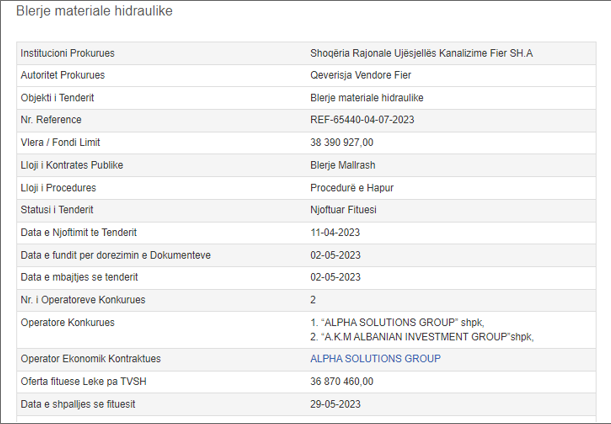Click the Data e mbajtjes se tenderit label
The height and width of the screenshot is (424, 611).
[x=79, y=277]
